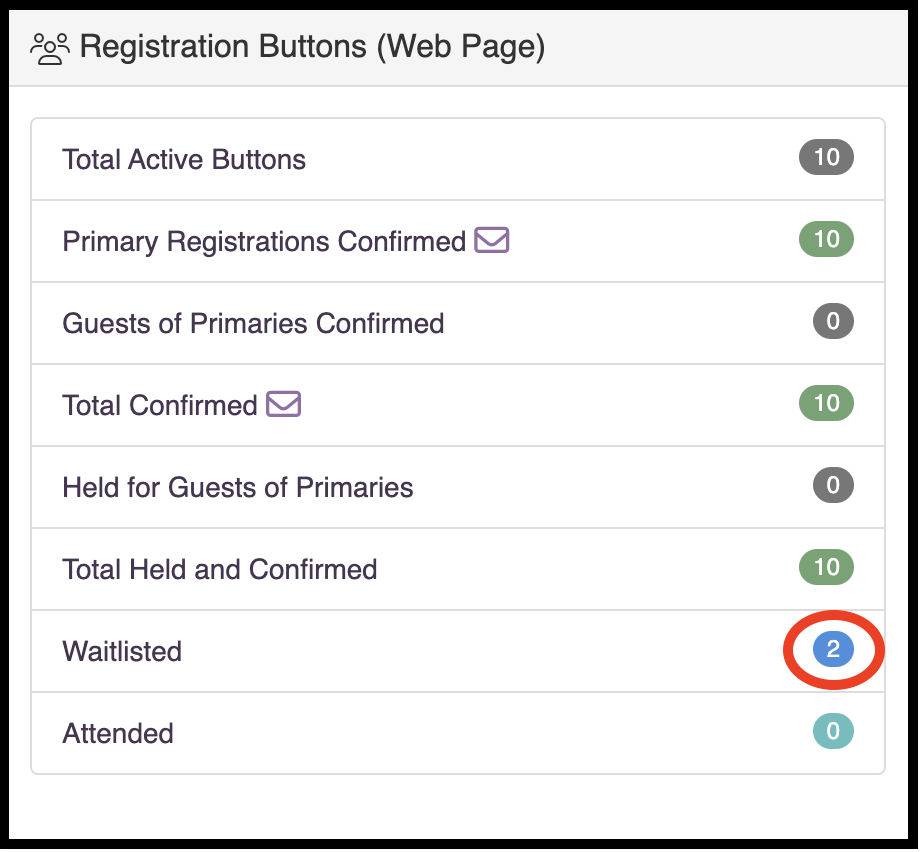This screenshot has width=920, height=852.
Task: Click Guests of Primaries Confirmed count badge
Action: click(x=833, y=321)
